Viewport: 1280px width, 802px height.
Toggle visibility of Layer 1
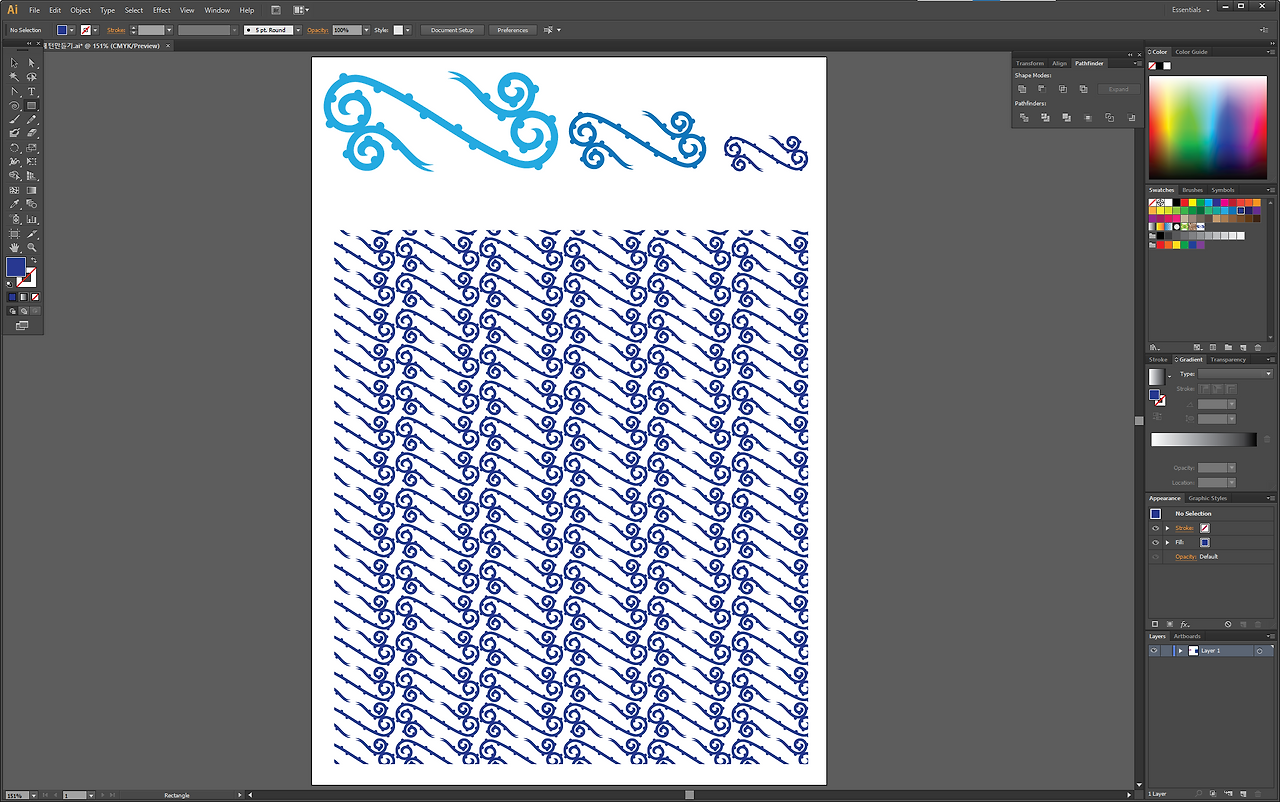click(x=1154, y=650)
